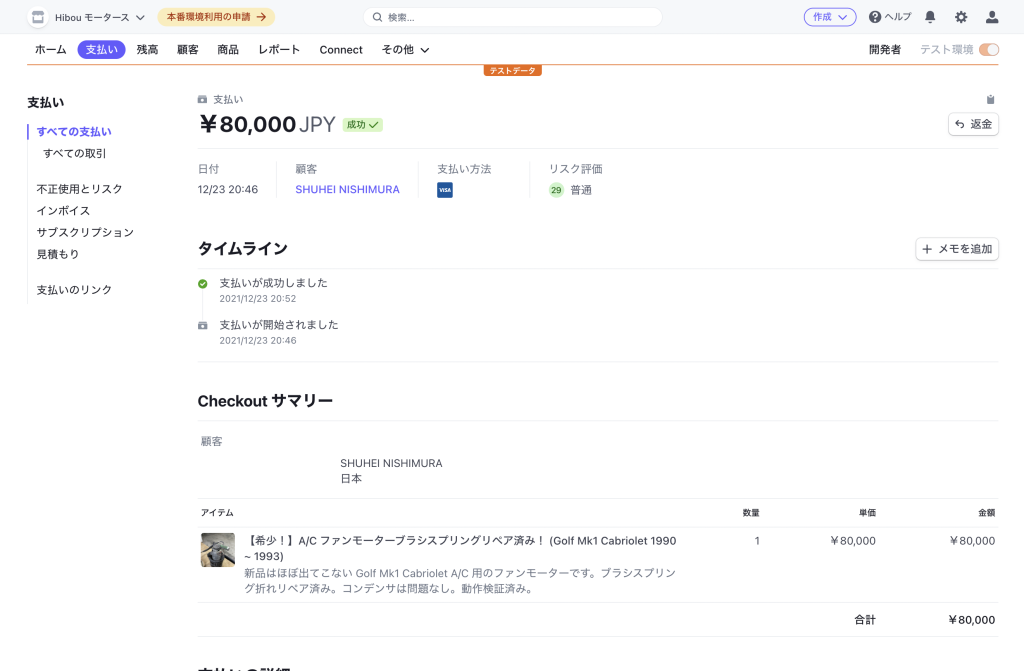
Task: Click the 返金 refund button
Action: [x=973, y=124]
